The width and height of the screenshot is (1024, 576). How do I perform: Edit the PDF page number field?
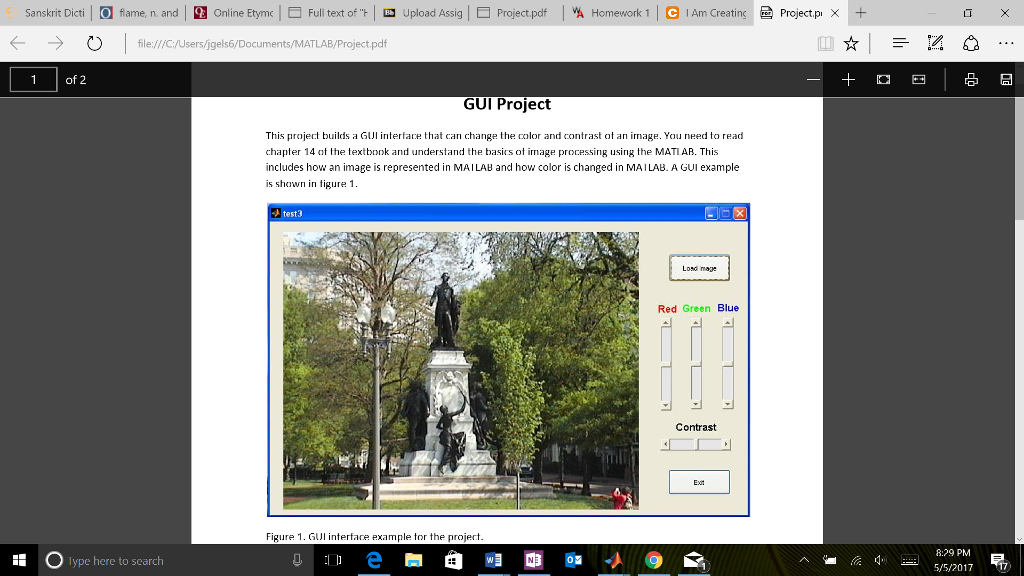[x=33, y=80]
